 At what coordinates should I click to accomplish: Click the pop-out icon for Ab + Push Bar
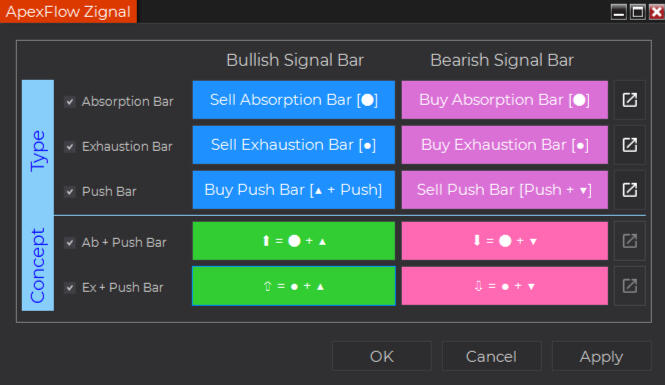coord(630,241)
